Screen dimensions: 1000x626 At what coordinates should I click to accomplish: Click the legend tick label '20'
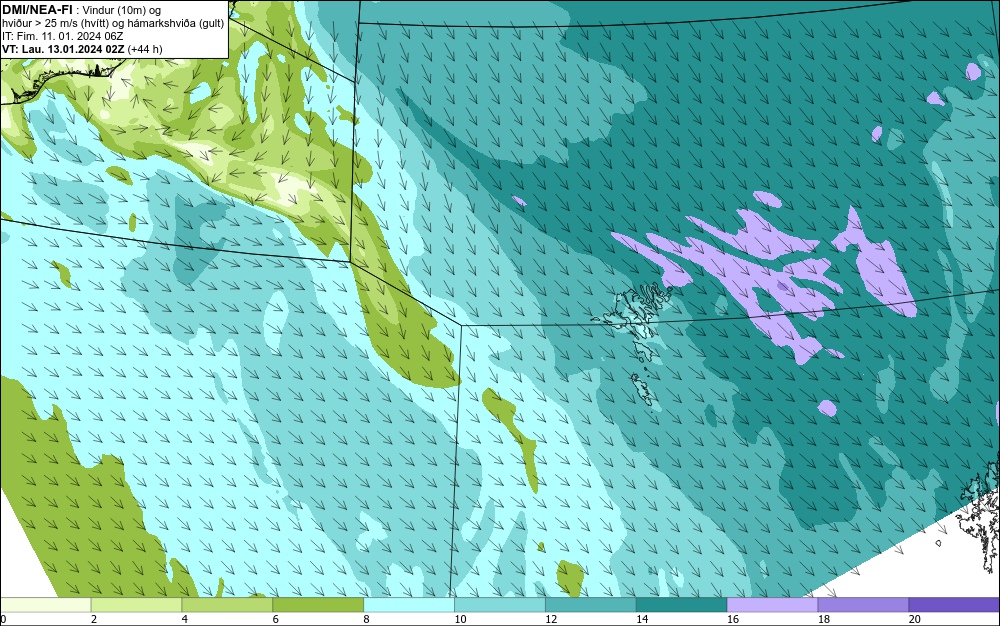(915, 619)
